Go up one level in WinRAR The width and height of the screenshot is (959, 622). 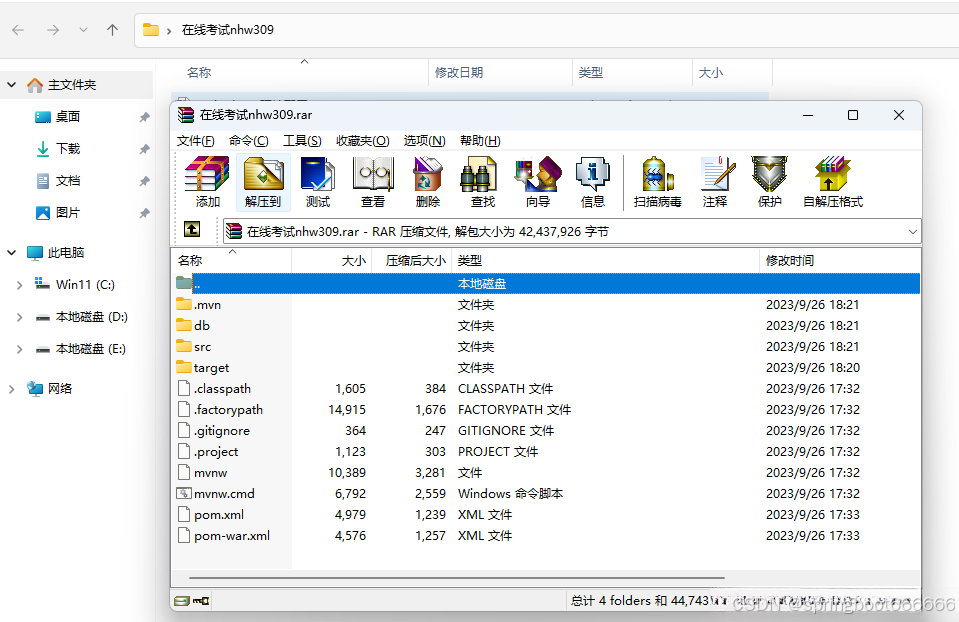192,229
